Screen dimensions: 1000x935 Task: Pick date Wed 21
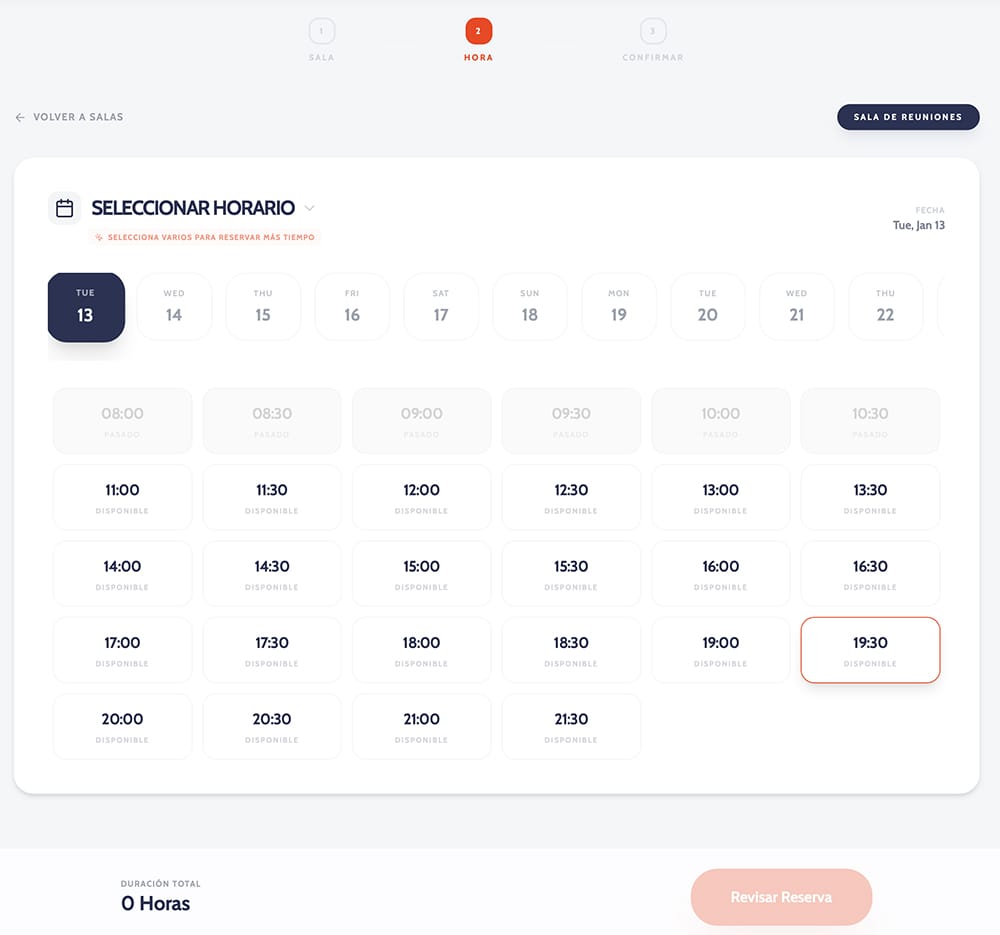click(x=797, y=307)
